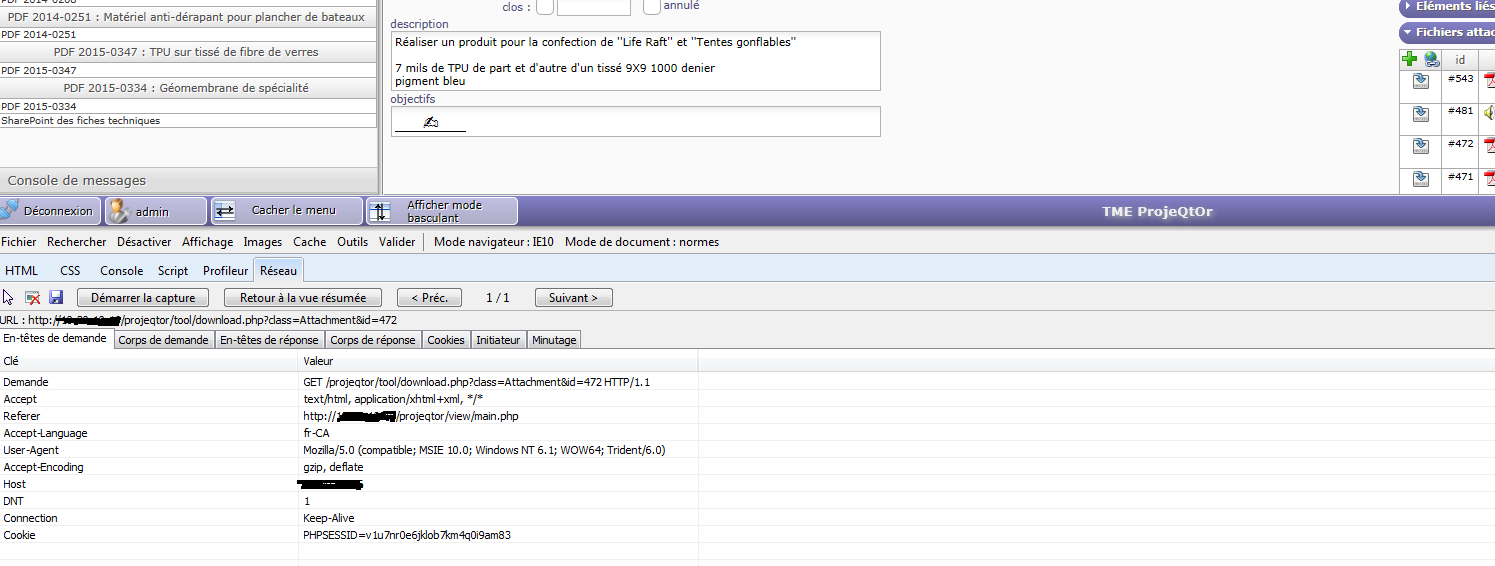Select the pointer element picker icon
The image size is (1495, 566).
(x=8, y=297)
